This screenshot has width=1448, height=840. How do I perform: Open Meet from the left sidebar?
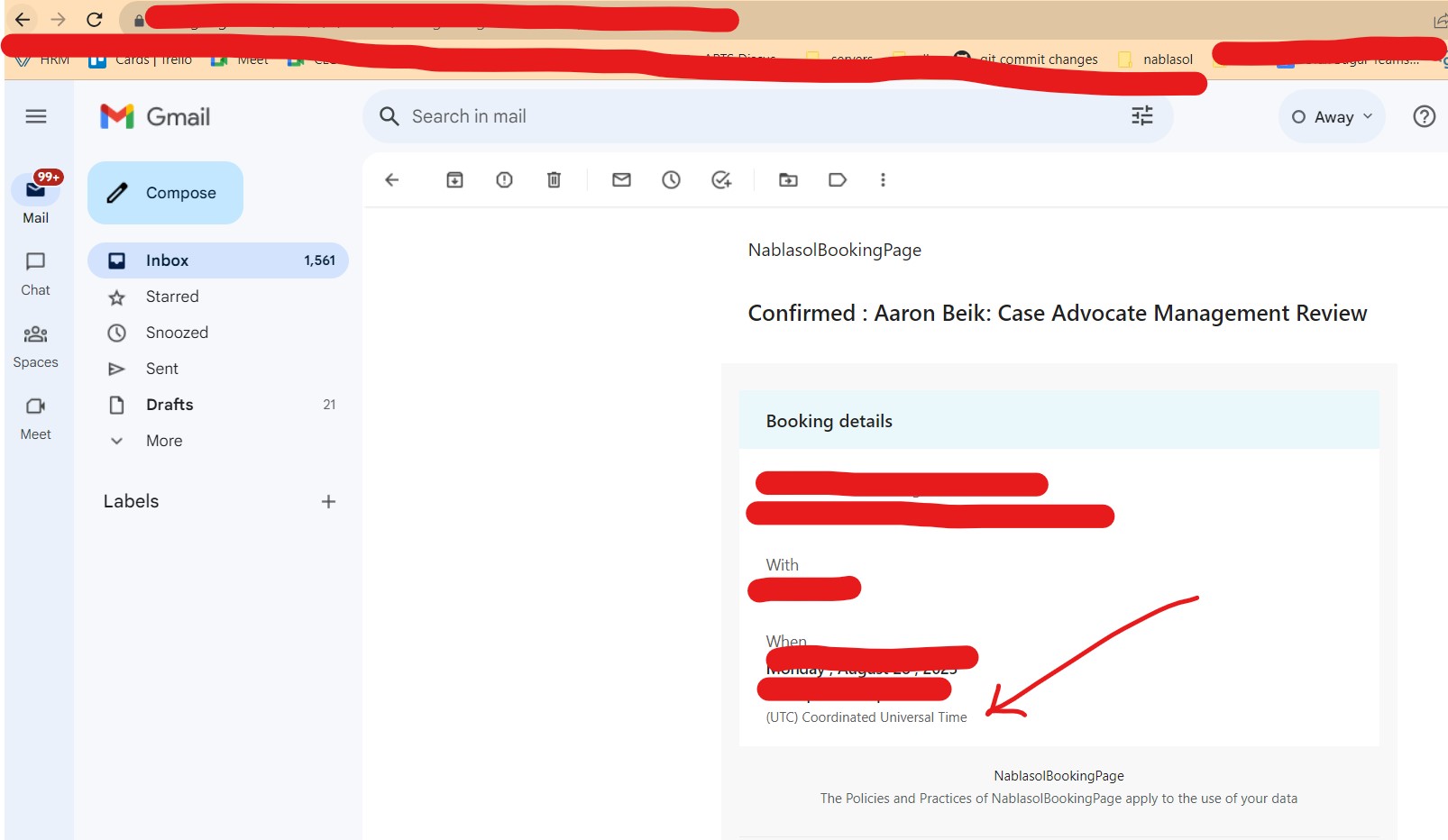pos(35,416)
